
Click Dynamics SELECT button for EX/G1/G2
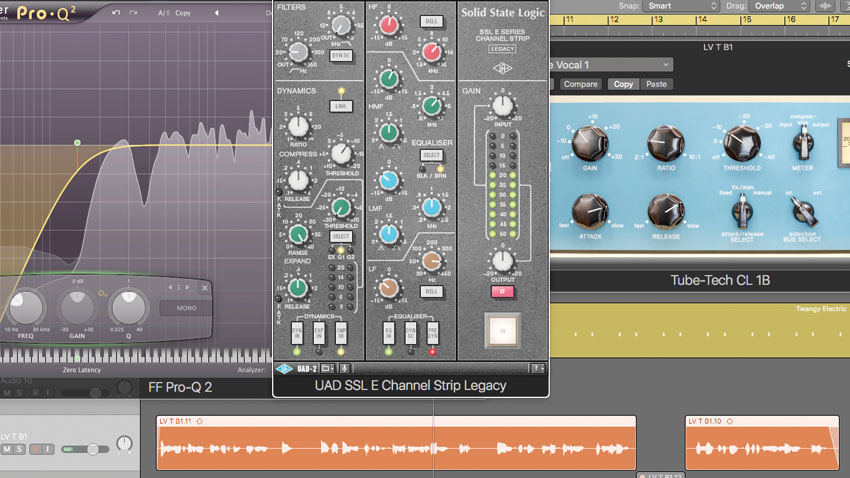tap(341, 236)
